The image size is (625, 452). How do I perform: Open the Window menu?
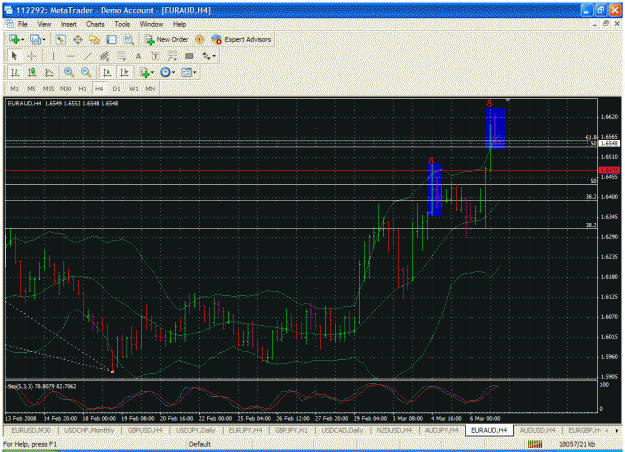[x=151, y=24]
